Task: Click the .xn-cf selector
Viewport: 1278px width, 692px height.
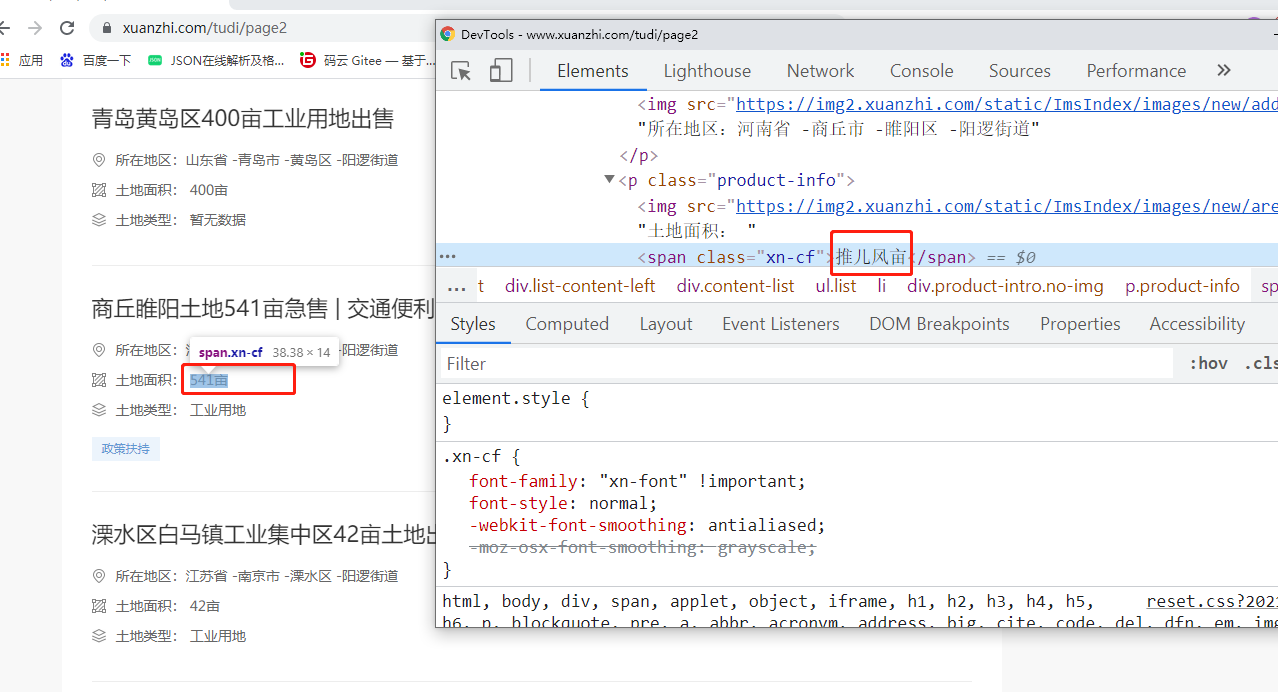Action: [472, 457]
